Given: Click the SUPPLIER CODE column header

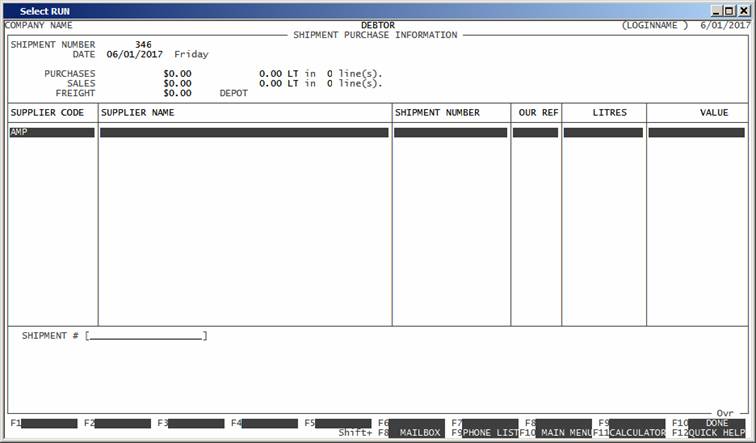Looking at the screenshot, I should click(47, 112).
